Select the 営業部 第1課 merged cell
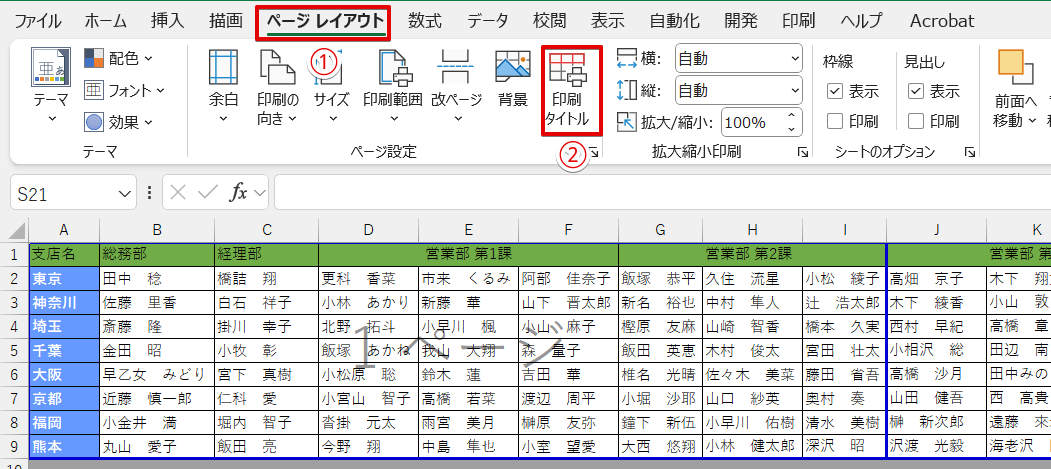Image resolution: width=1051 pixels, height=469 pixels. (x=469, y=254)
